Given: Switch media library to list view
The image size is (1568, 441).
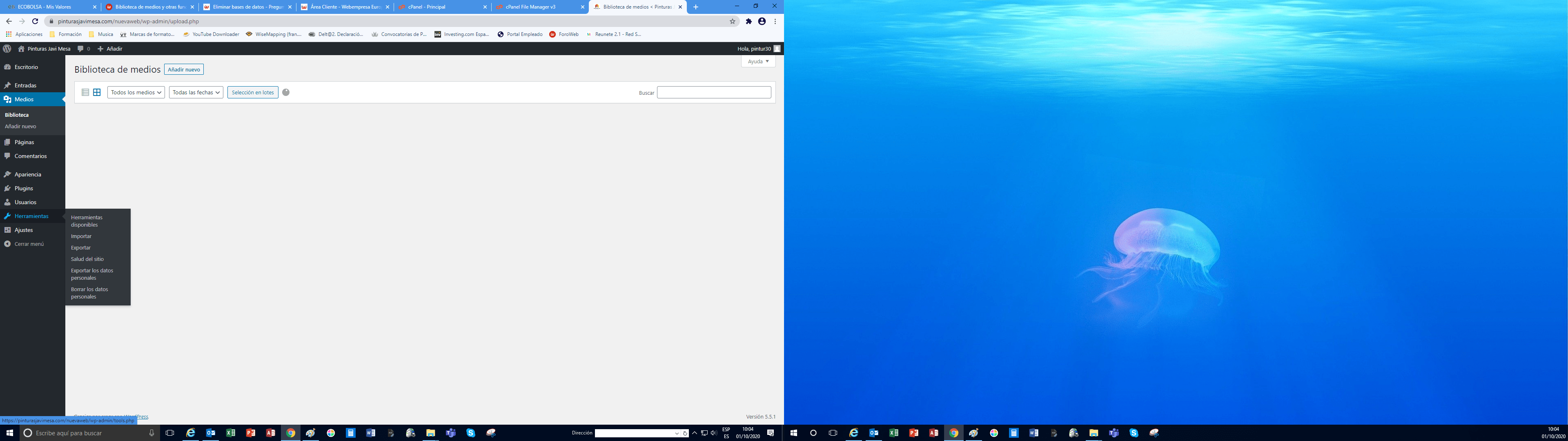Looking at the screenshot, I should [x=85, y=93].
